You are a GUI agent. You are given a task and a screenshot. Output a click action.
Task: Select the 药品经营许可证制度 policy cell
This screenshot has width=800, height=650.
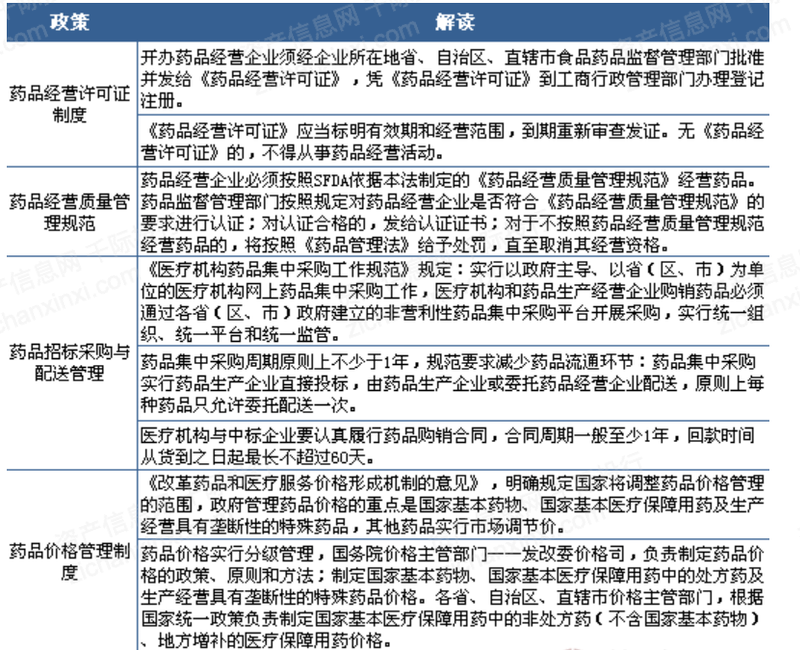point(70,104)
